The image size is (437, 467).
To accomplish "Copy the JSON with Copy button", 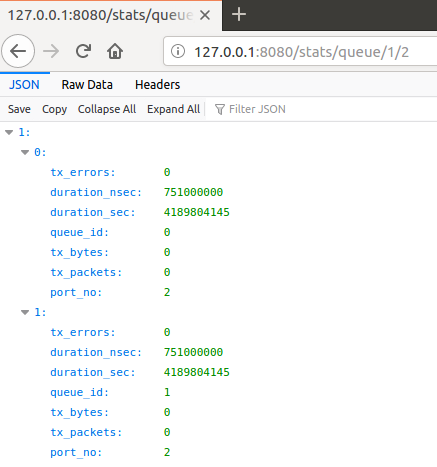I will click(54, 109).
